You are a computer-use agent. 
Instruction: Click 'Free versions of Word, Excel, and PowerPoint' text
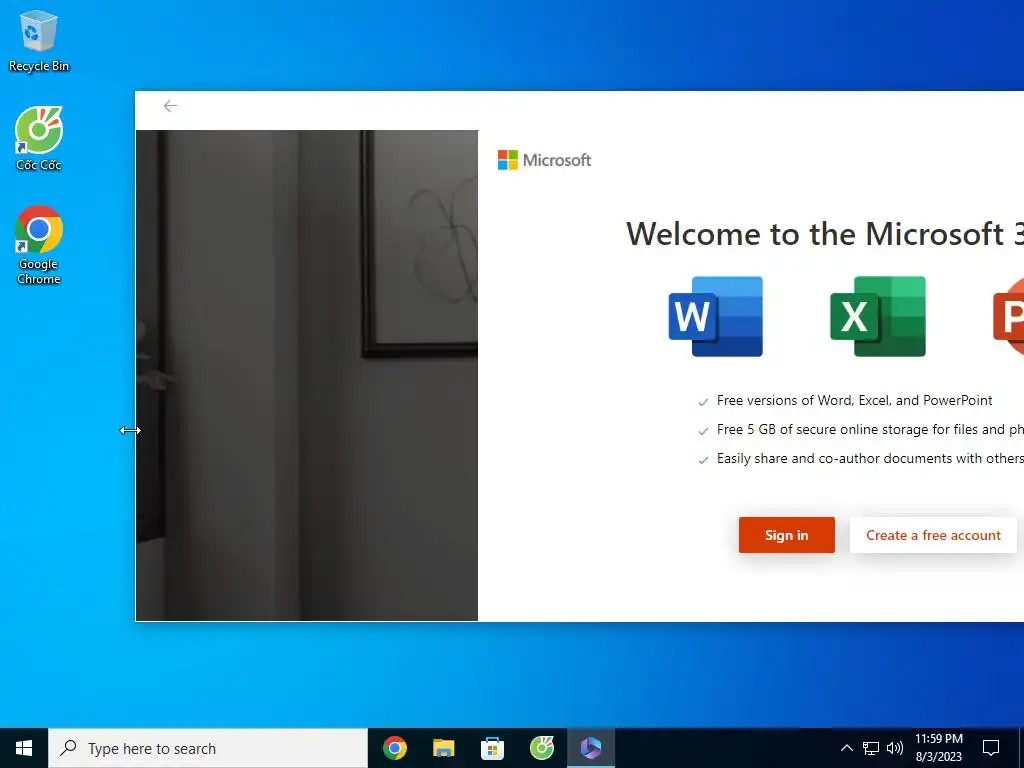tap(854, 400)
